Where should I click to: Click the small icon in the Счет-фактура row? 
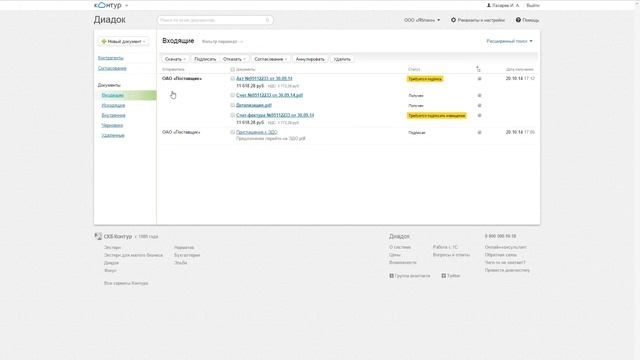(480, 116)
